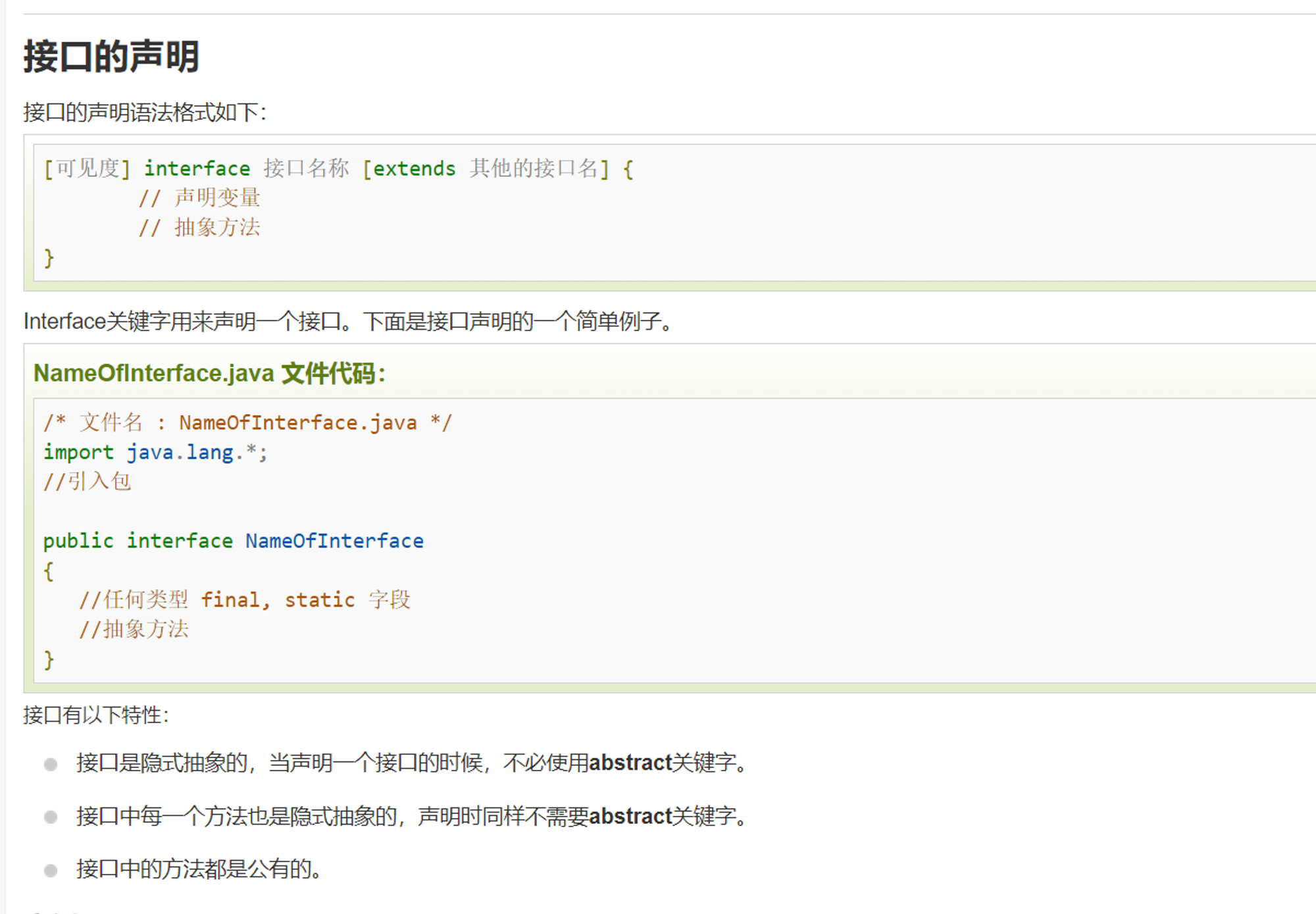Click the text 接口有以下特性
This screenshot has height=914, width=1316.
pyautogui.click(x=96, y=715)
